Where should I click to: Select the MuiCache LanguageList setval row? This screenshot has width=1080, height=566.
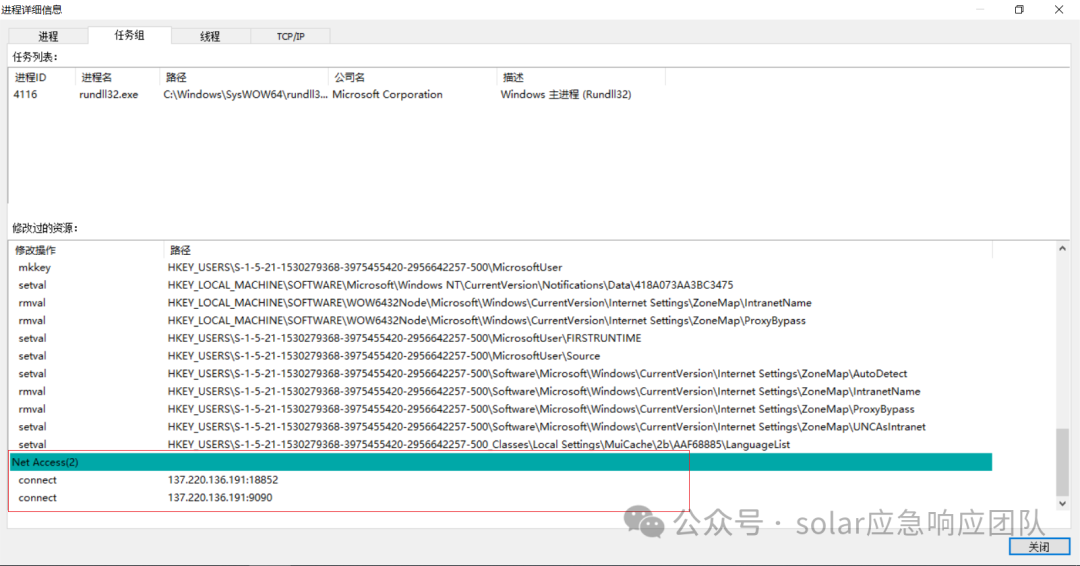click(x=501, y=445)
